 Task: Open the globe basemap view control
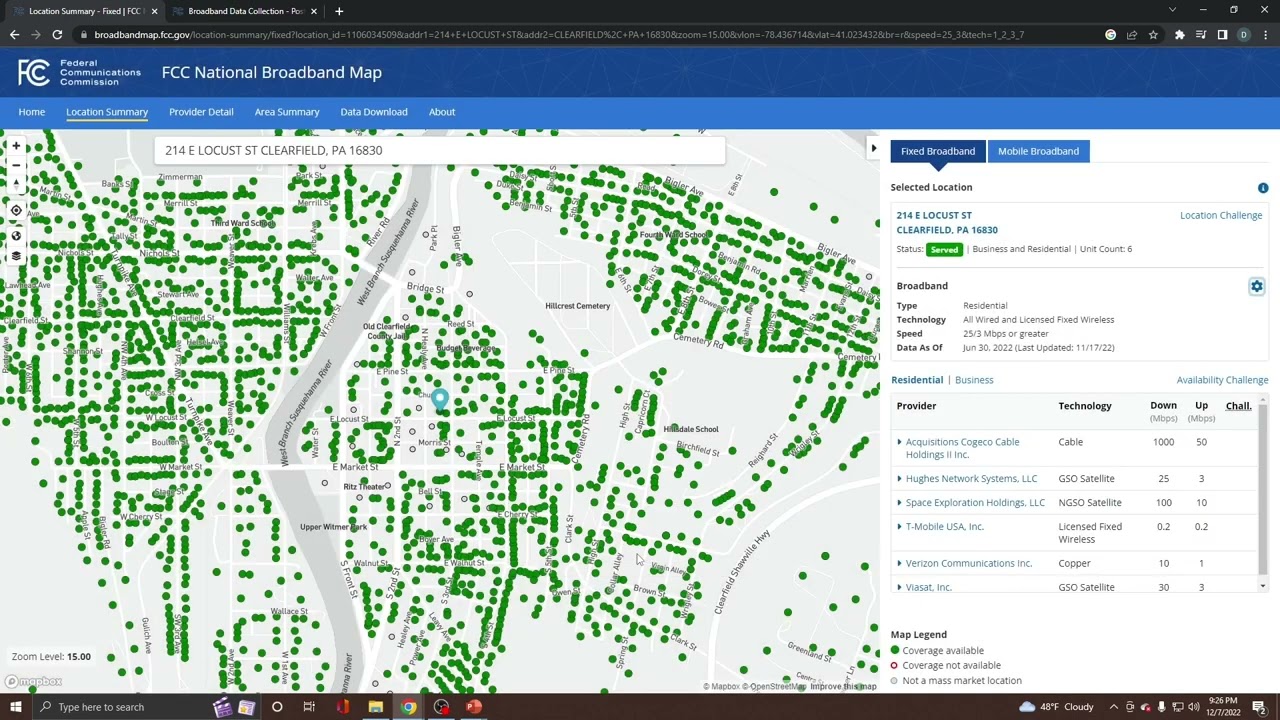tap(16, 236)
